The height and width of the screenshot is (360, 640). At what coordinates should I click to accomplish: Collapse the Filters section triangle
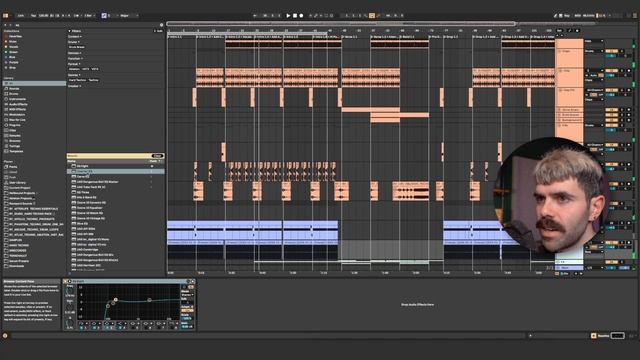(x=70, y=31)
